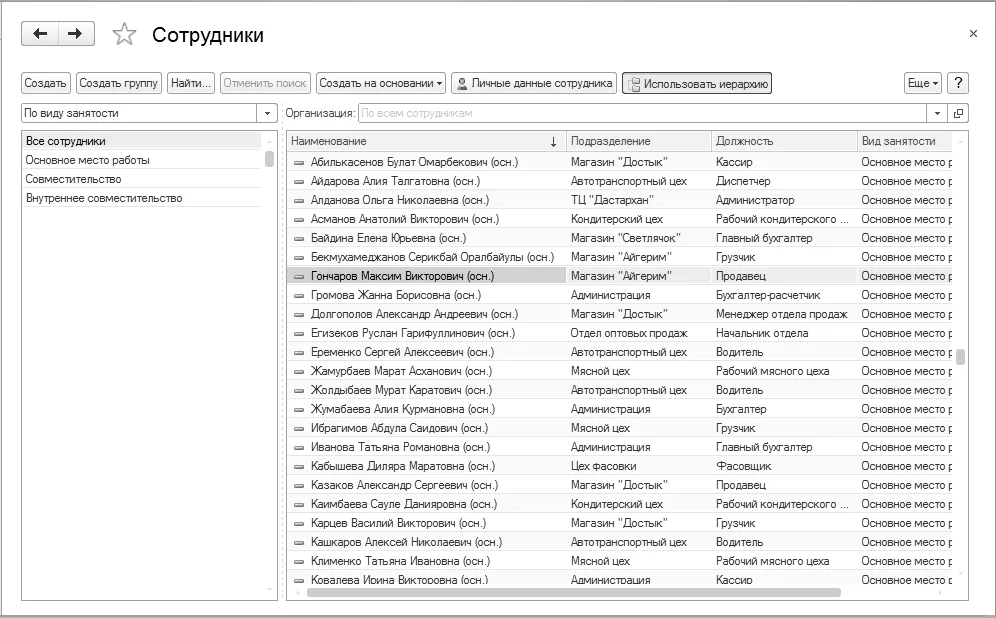Select Внутреннее совместительство filter
The width and height of the screenshot is (996, 618).
pyautogui.click(x=142, y=198)
